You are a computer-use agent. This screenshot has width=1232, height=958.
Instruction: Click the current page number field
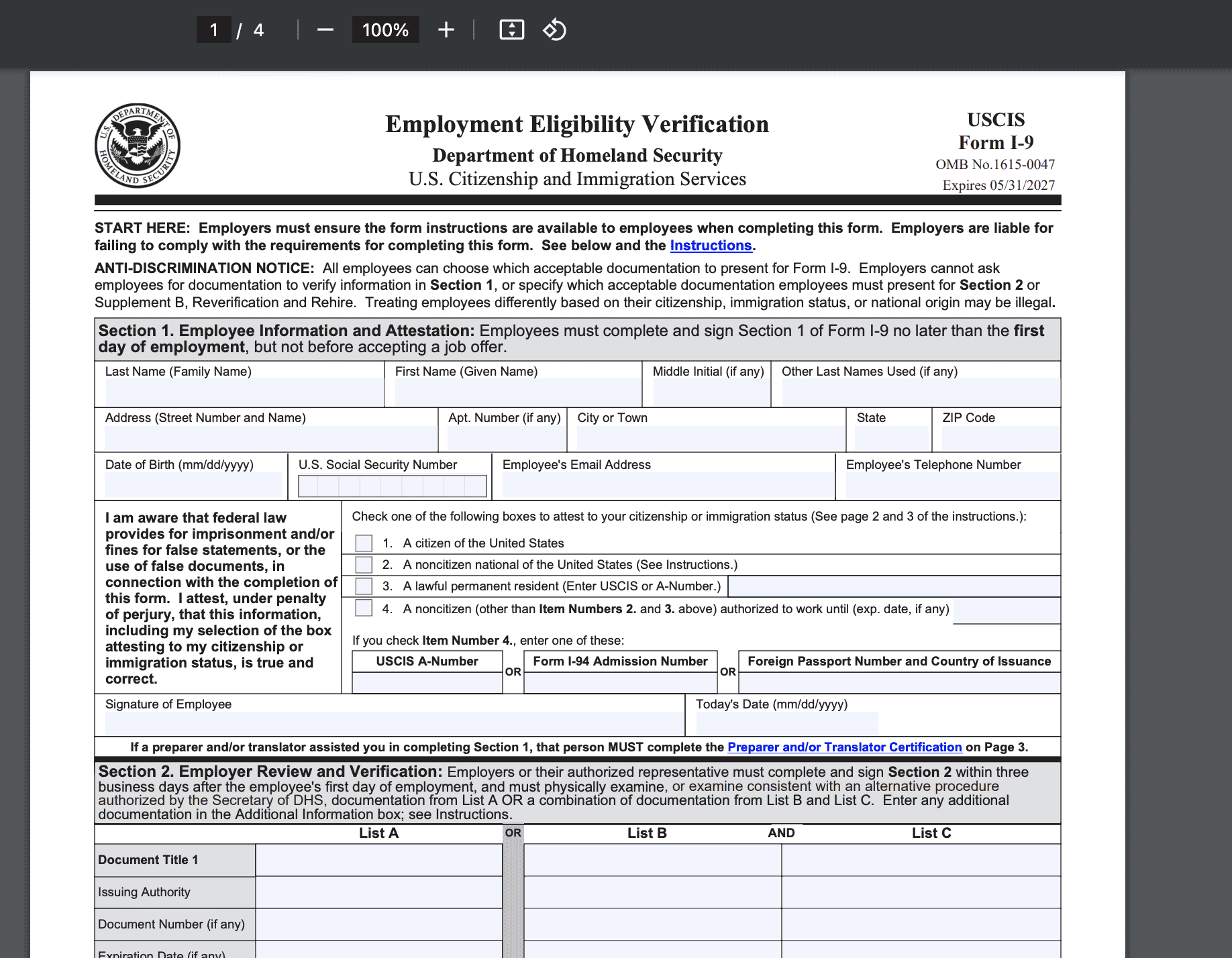(x=214, y=30)
